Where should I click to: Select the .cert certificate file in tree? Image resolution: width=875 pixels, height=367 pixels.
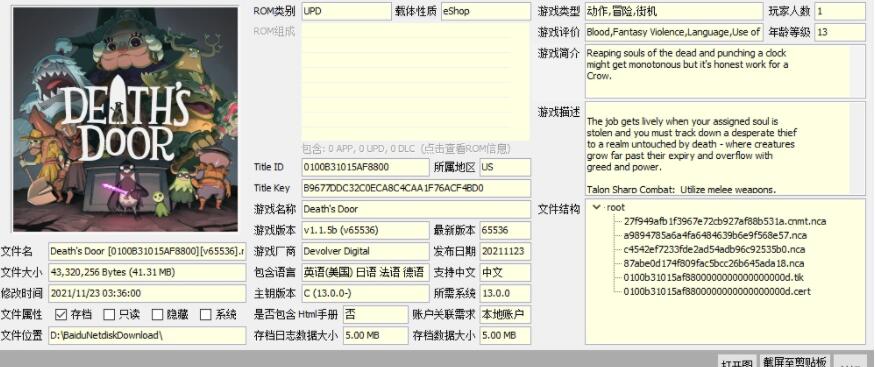tap(717, 291)
